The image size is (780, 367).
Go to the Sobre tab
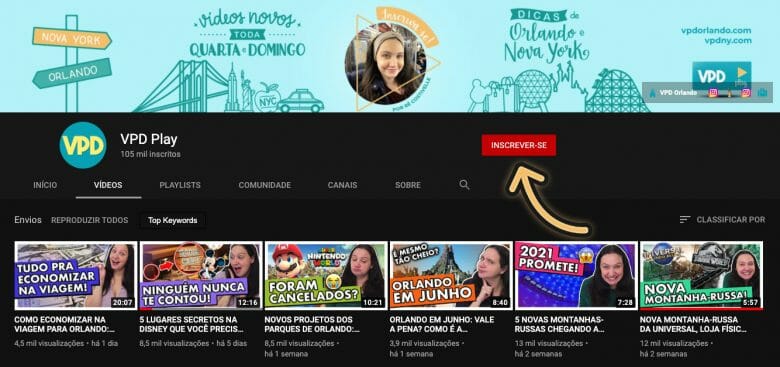tap(408, 185)
